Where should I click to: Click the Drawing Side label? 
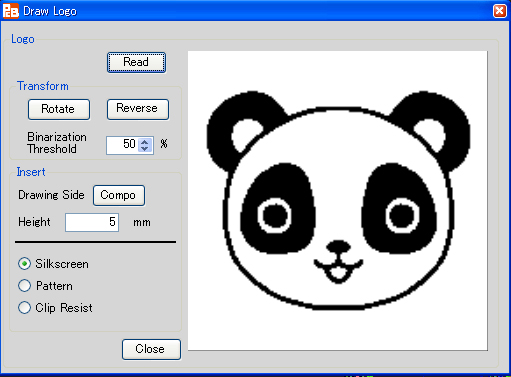click(x=51, y=195)
